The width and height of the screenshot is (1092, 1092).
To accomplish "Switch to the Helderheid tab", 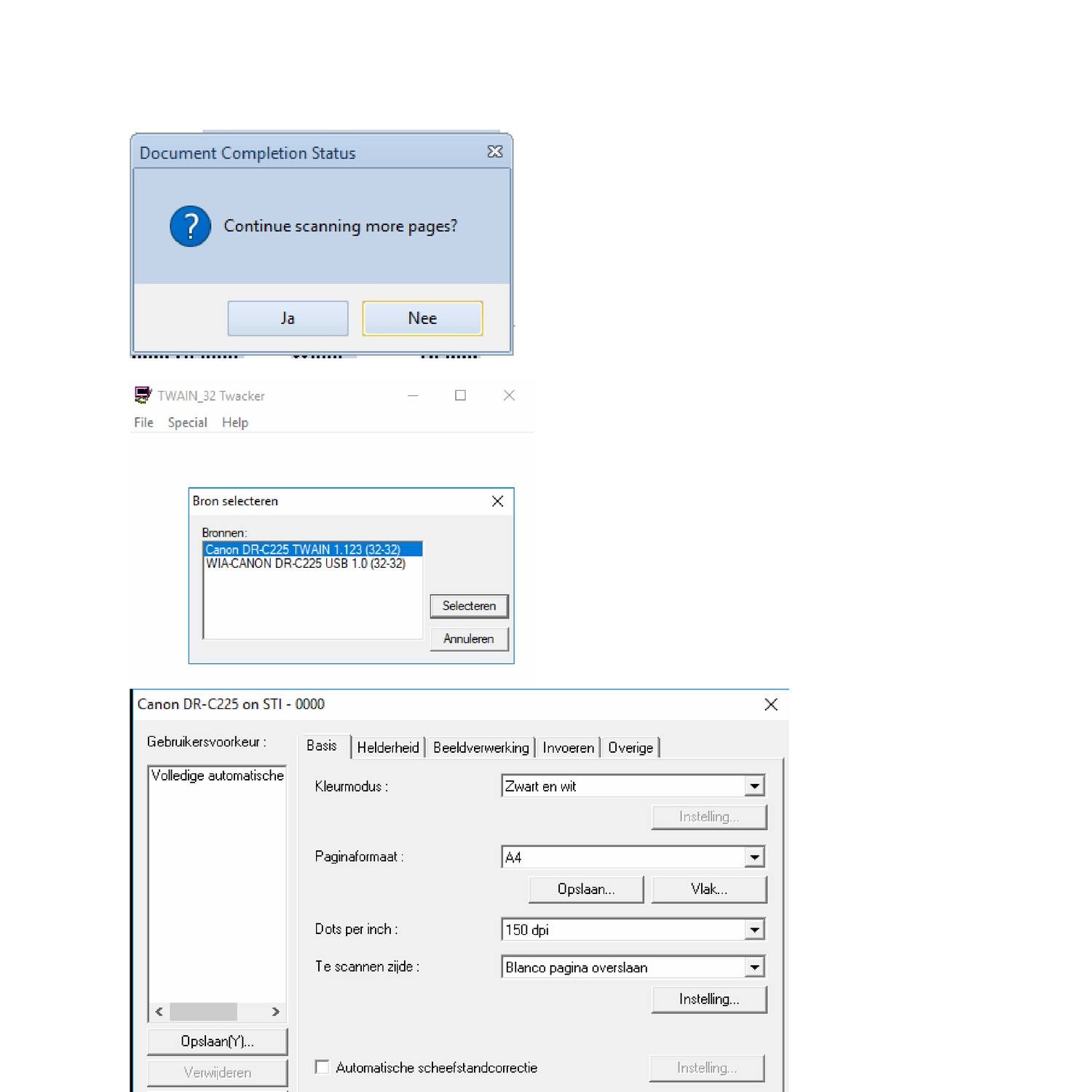I will click(388, 747).
